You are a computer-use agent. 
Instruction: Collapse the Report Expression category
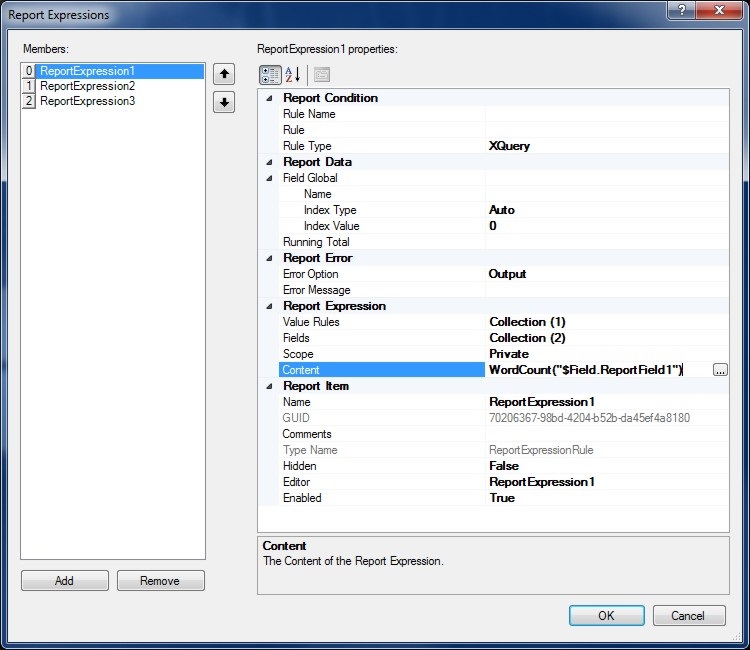pyautogui.click(x=268, y=306)
